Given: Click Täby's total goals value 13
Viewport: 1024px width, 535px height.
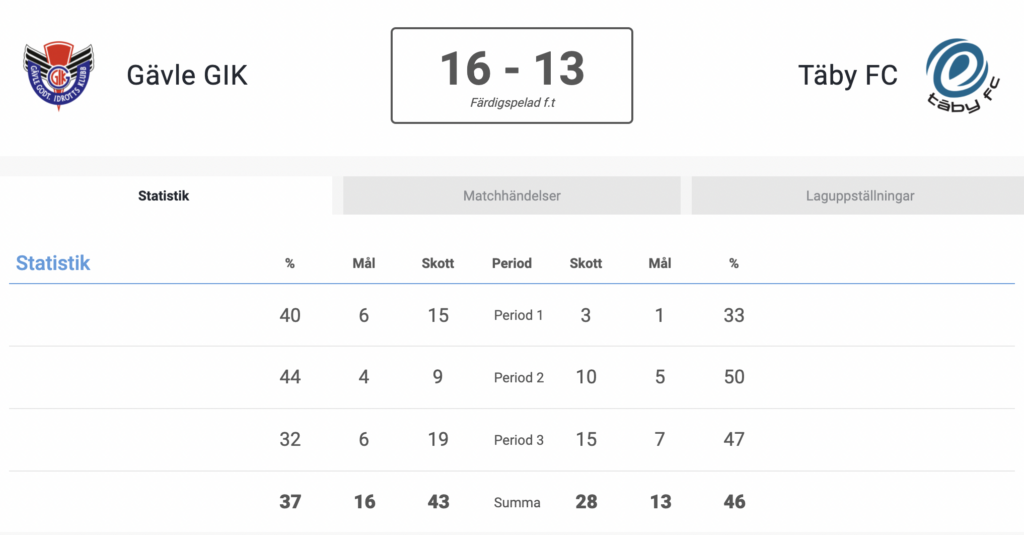Looking at the screenshot, I should (660, 502).
